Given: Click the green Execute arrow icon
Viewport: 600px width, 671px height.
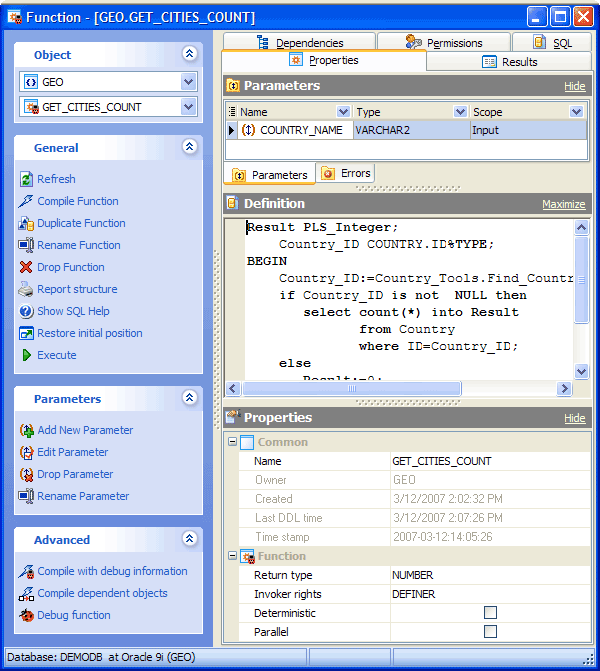Looking at the screenshot, I should tap(27, 355).
